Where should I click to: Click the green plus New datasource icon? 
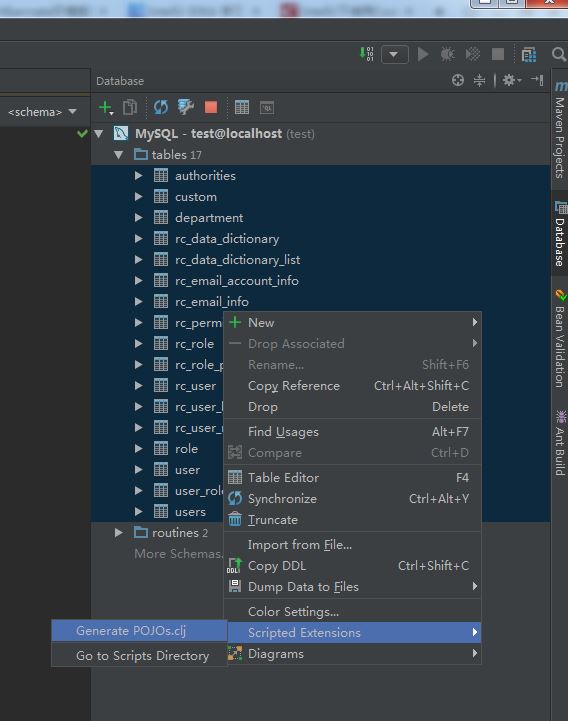pos(106,108)
